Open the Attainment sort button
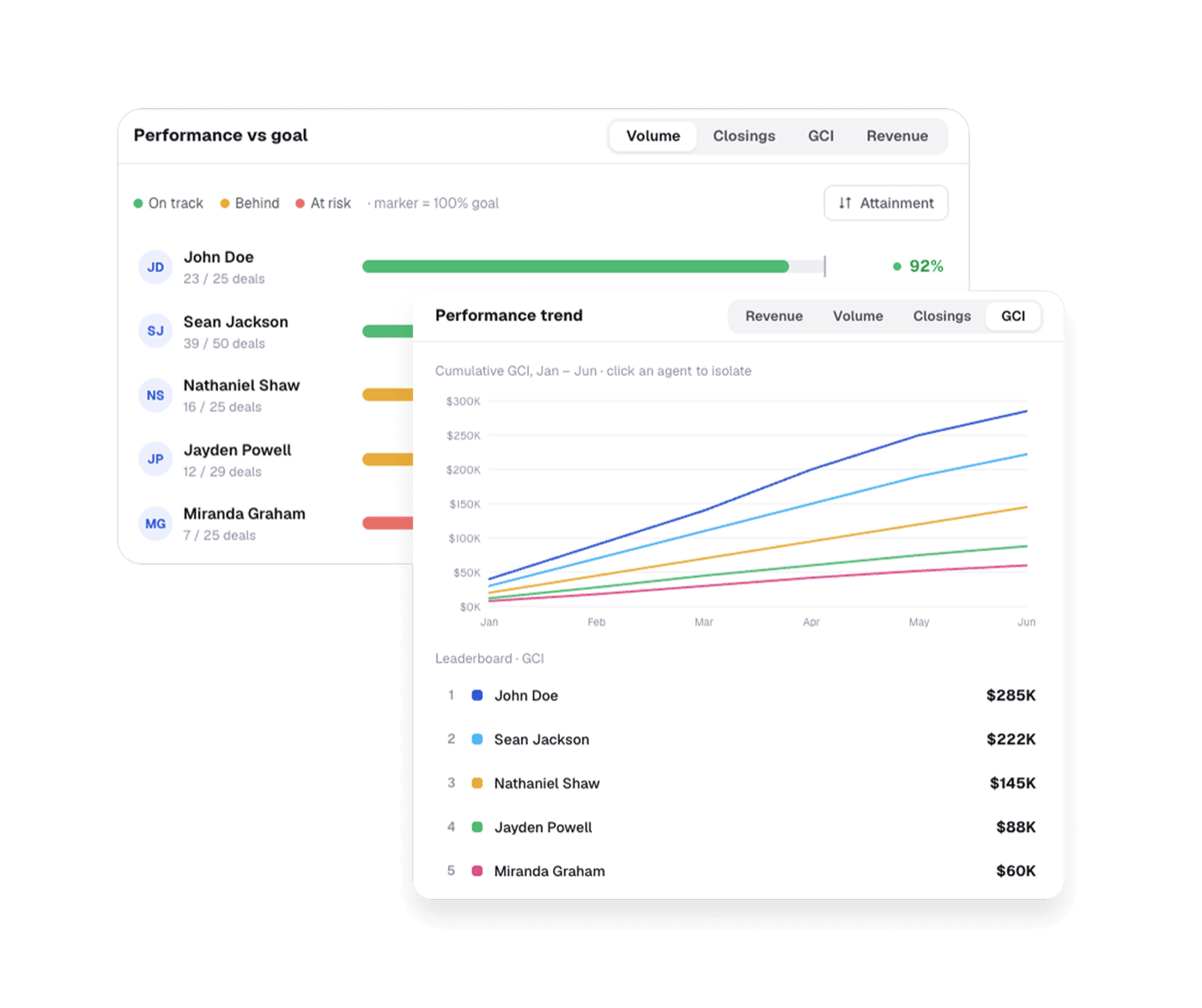1202x1008 pixels. [886, 203]
